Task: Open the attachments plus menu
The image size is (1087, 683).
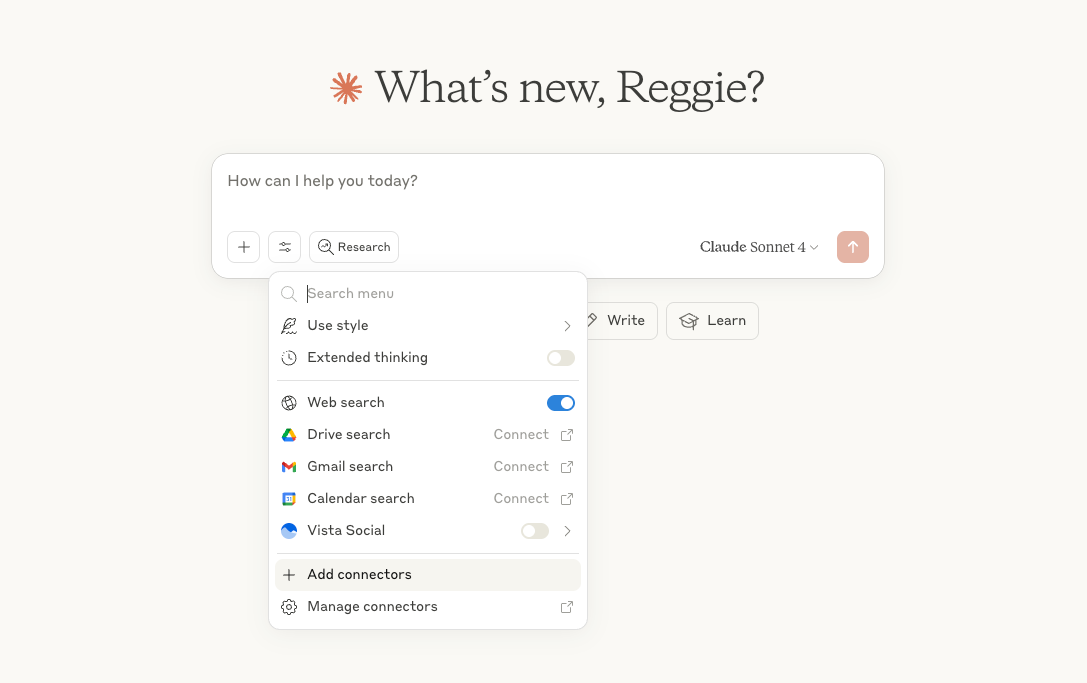Action: [x=243, y=246]
